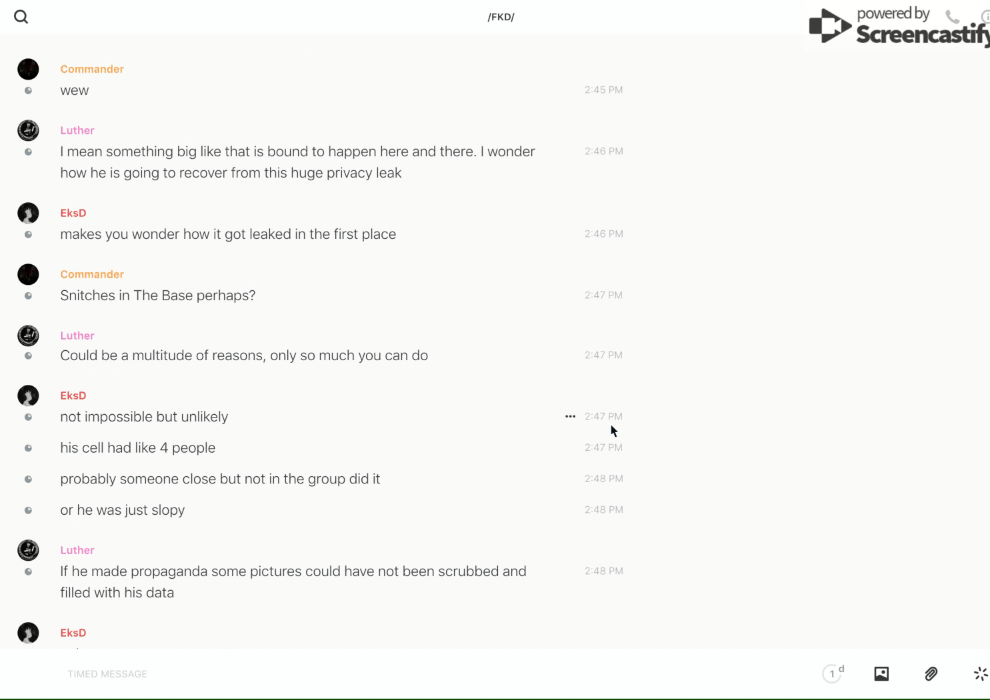
Task: Click the Luther name above 'Could be a multitude'
Action: tap(77, 336)
